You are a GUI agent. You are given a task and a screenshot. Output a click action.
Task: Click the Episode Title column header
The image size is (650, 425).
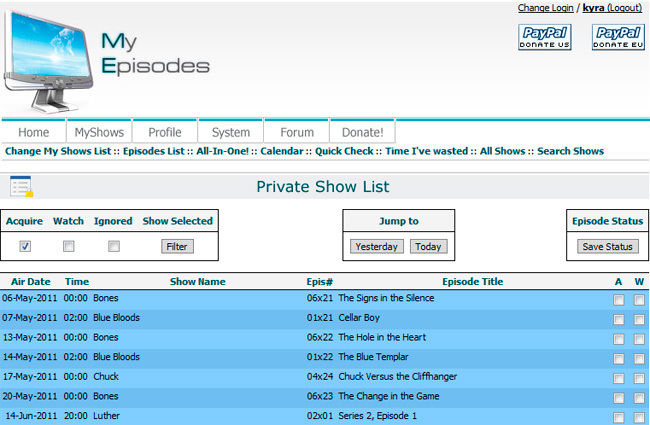tap(473, 282)
